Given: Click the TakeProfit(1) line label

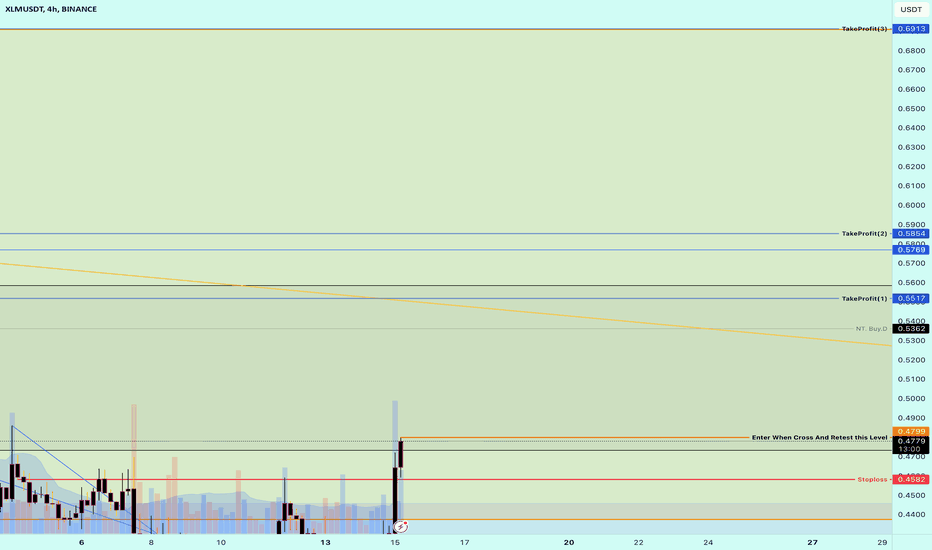Looking at the screenshot, I should pos(864,298).
